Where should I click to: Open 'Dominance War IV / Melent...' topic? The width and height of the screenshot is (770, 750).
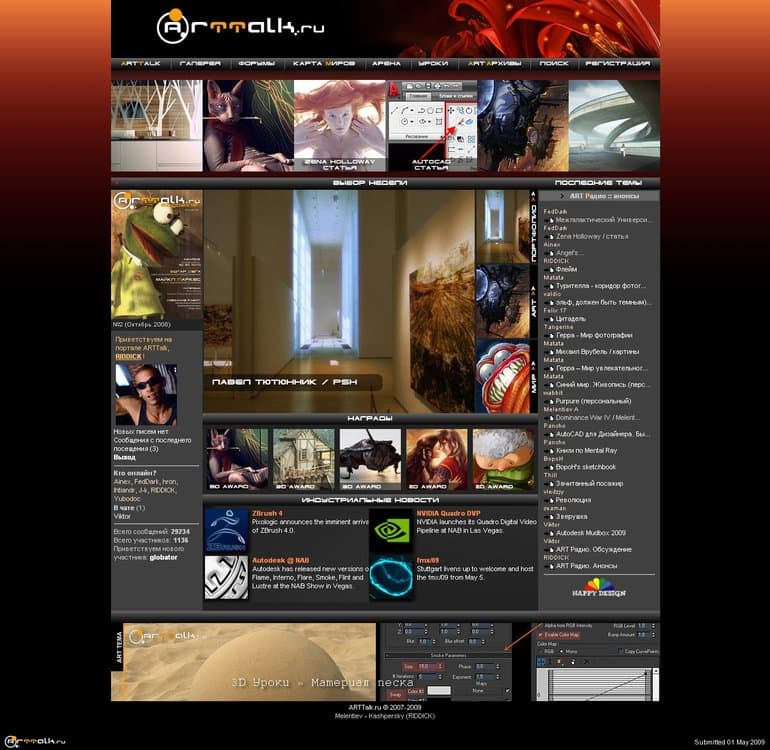tap(598, 417)
